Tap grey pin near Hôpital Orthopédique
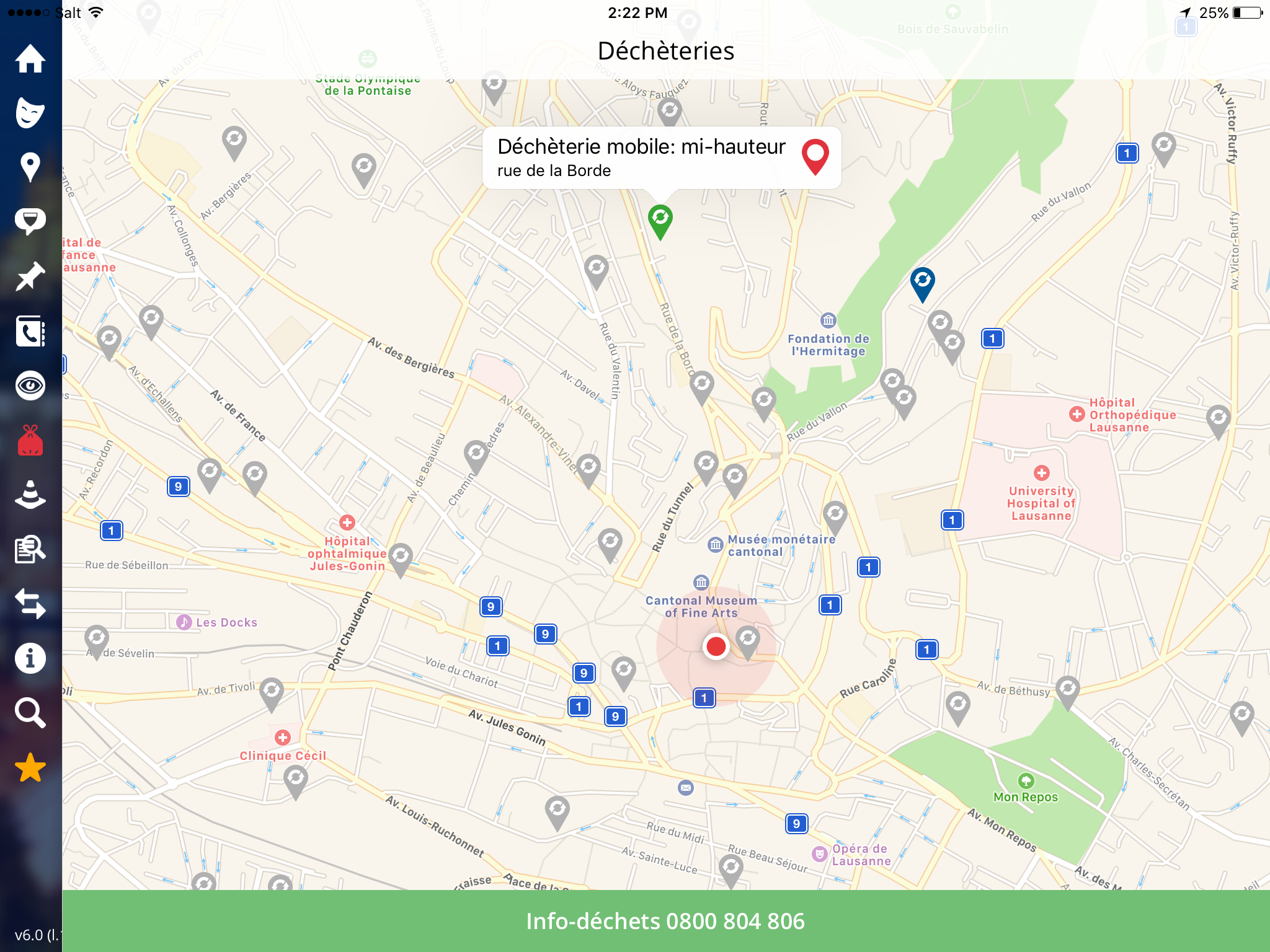Viewport: 1270px width, 952px height. click(x=1219, y=422)
